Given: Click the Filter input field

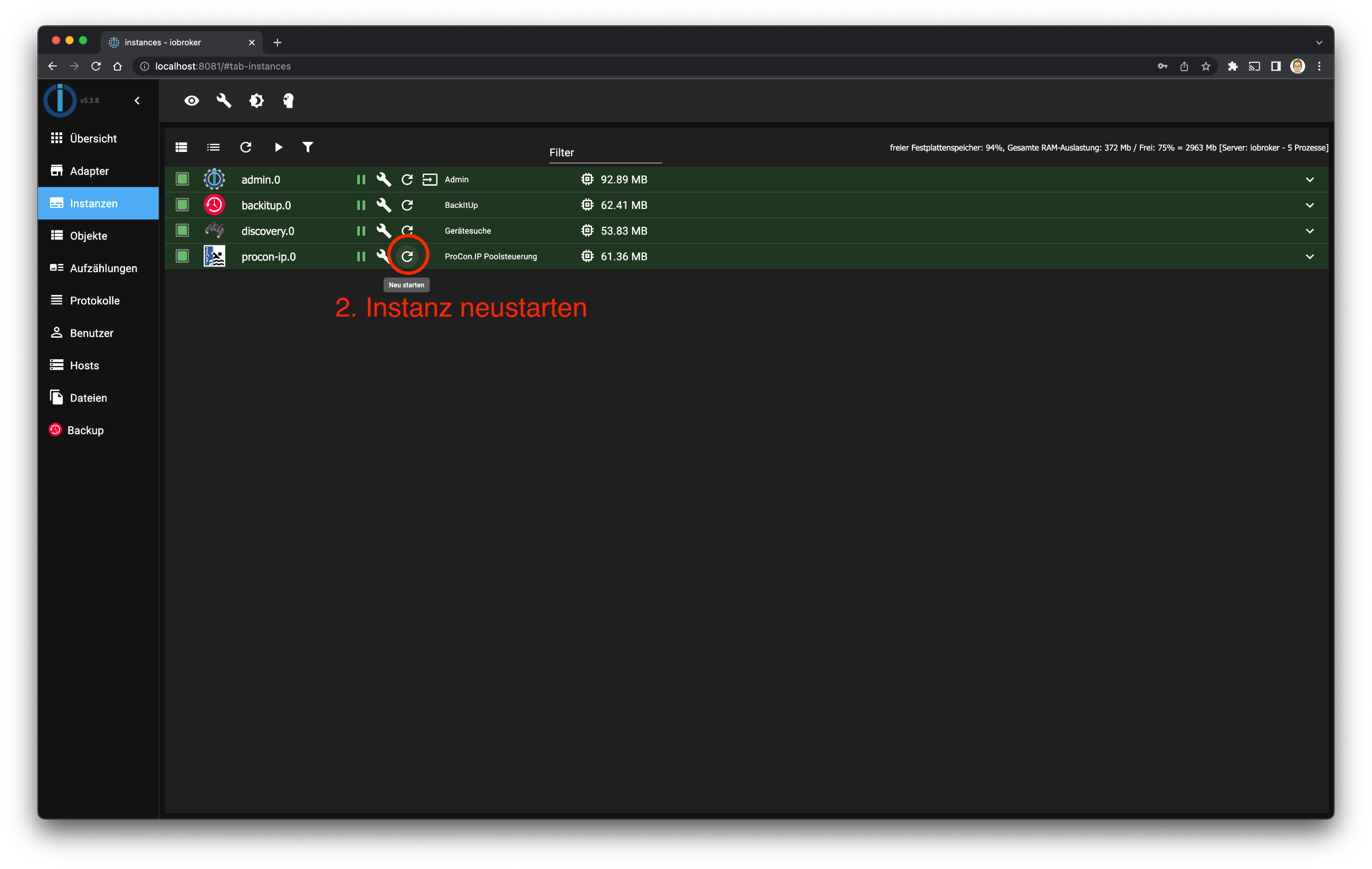Looking at the screenshot, I should point(605,152).
